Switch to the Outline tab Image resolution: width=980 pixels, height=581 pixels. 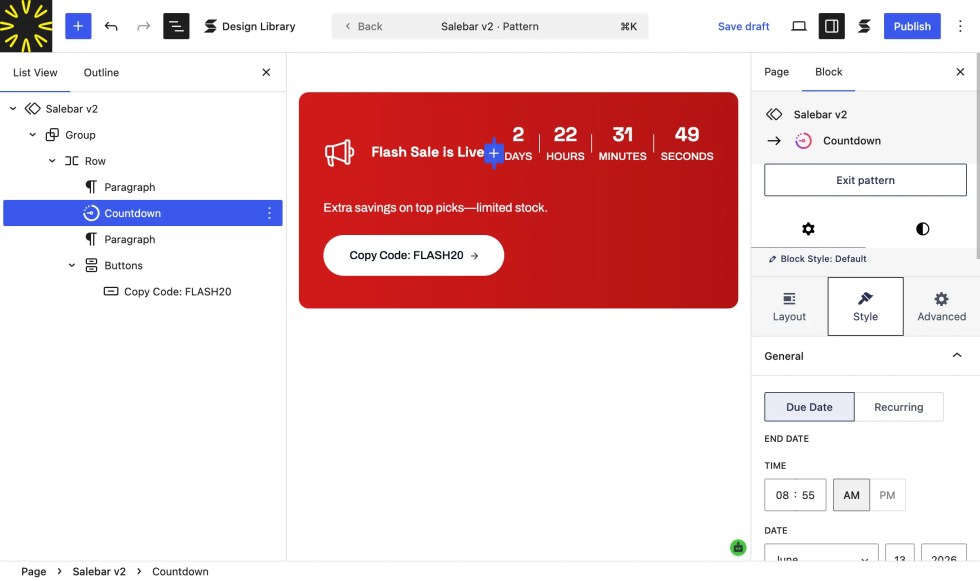(x=101, y=72)
